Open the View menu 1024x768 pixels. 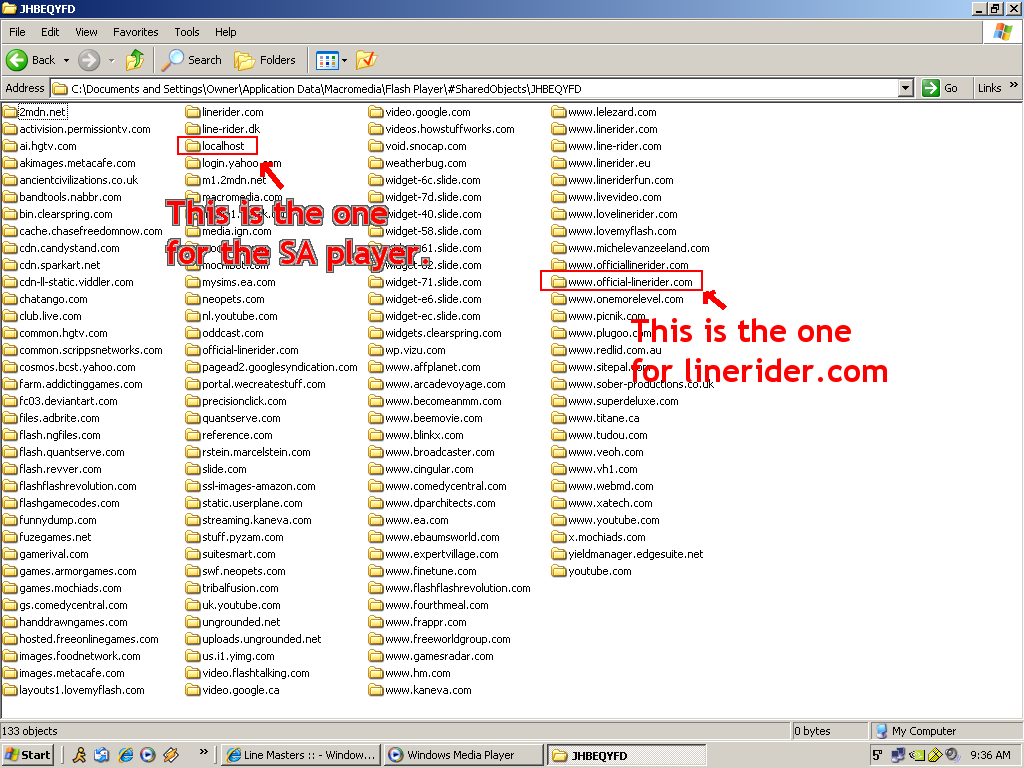point(86,32)
